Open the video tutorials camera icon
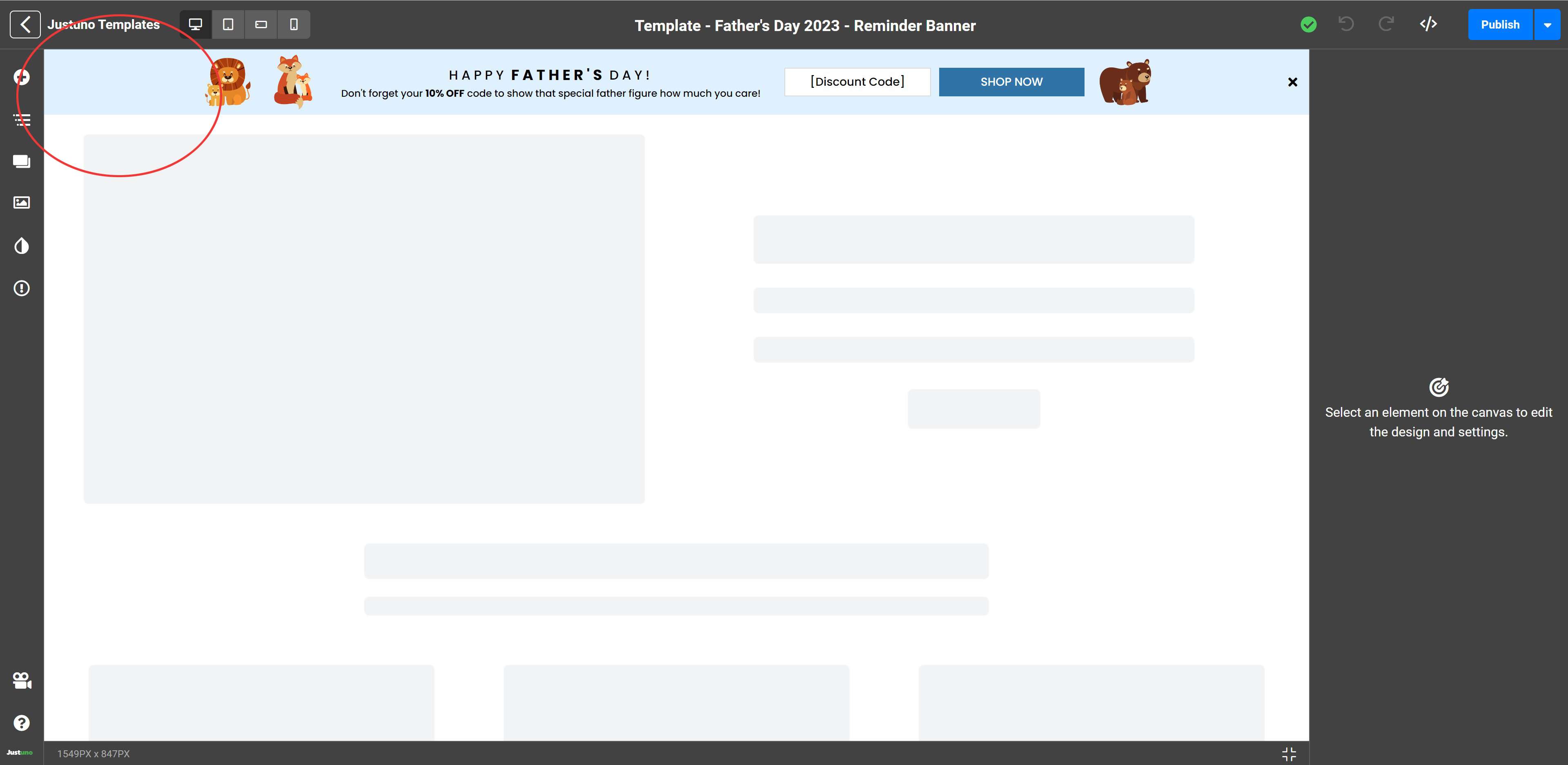This screenshot has width=1568, height=765. (x=22, y=680)
